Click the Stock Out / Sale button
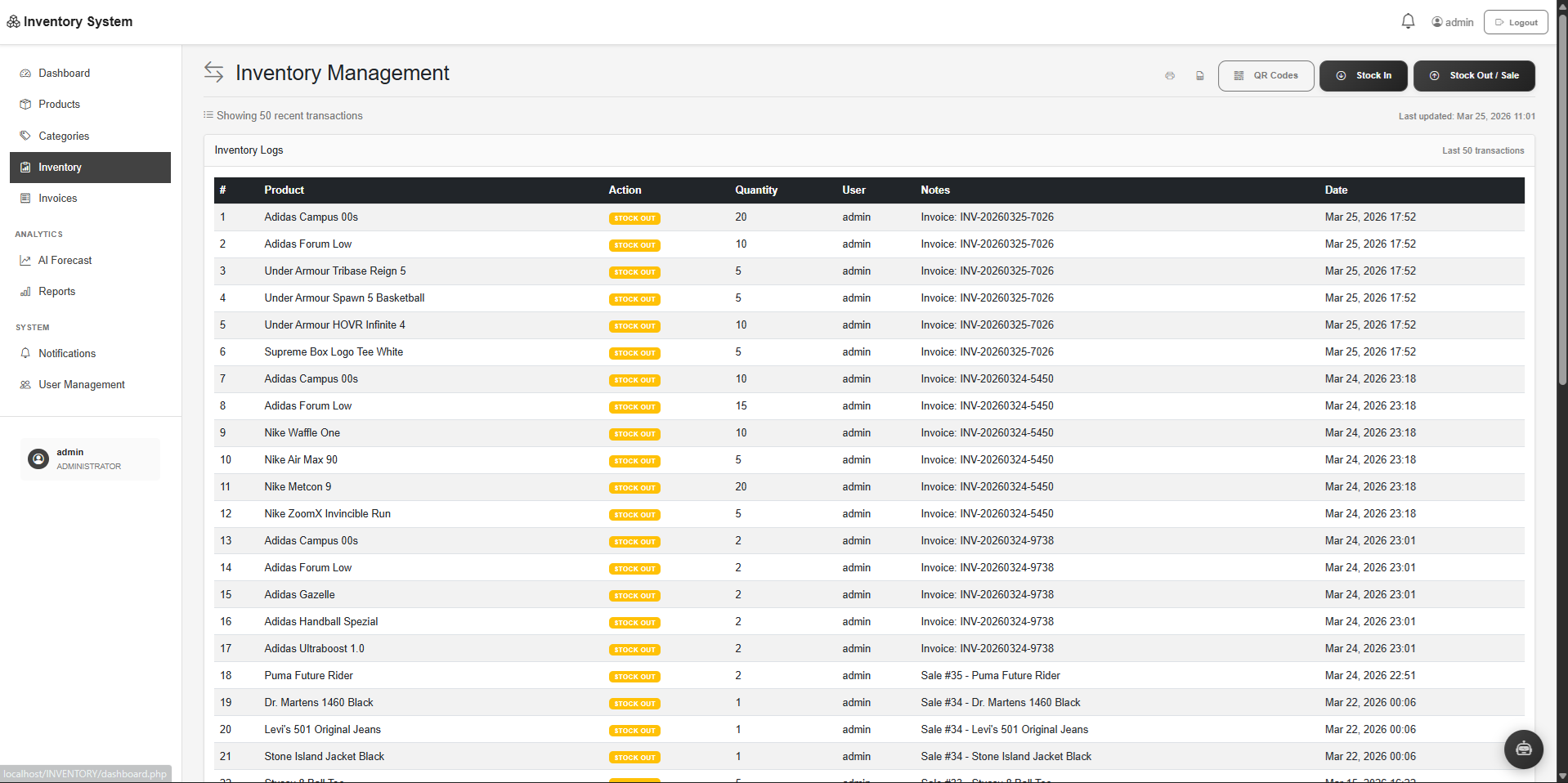The image size is (1568, 783). coord(1474,75)
